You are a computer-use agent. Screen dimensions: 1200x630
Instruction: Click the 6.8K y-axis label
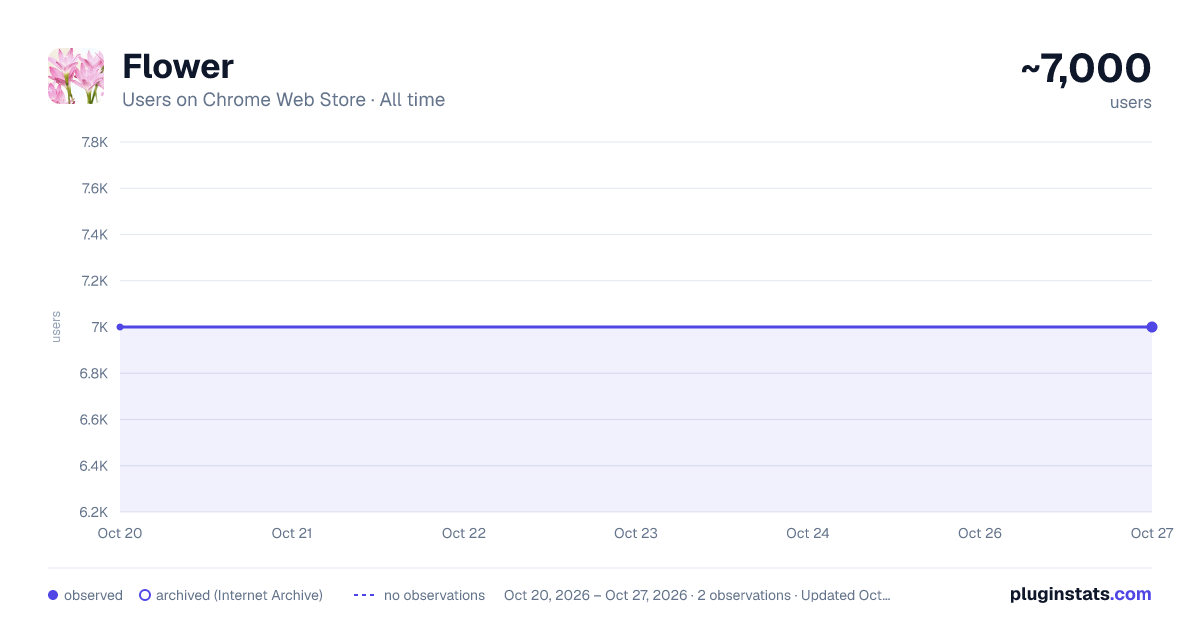pyautogui.click(x=94, y=373)
